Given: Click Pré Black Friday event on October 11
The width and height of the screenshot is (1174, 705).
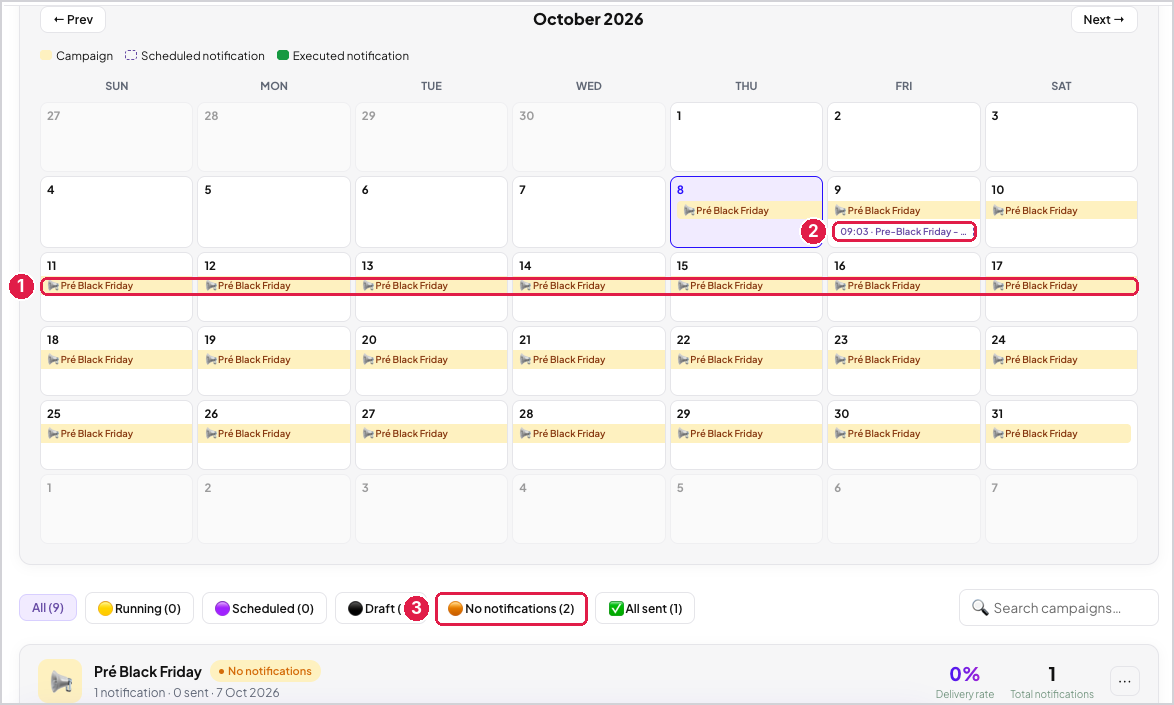Looking at the screenshot, I should click(116, 285).
